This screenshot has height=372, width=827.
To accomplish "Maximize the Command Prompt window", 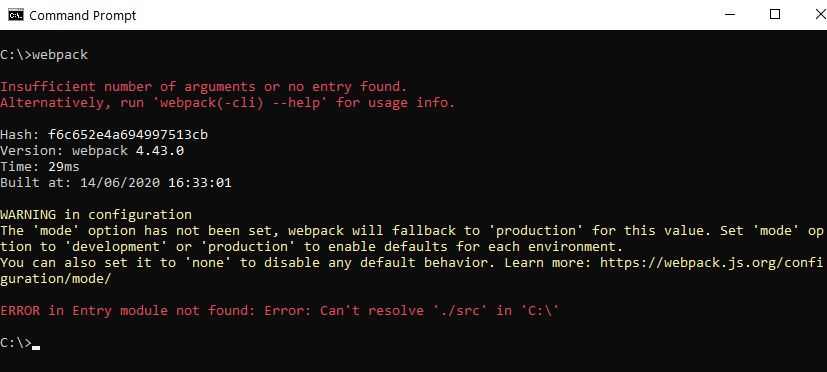I will pos(774,15).
